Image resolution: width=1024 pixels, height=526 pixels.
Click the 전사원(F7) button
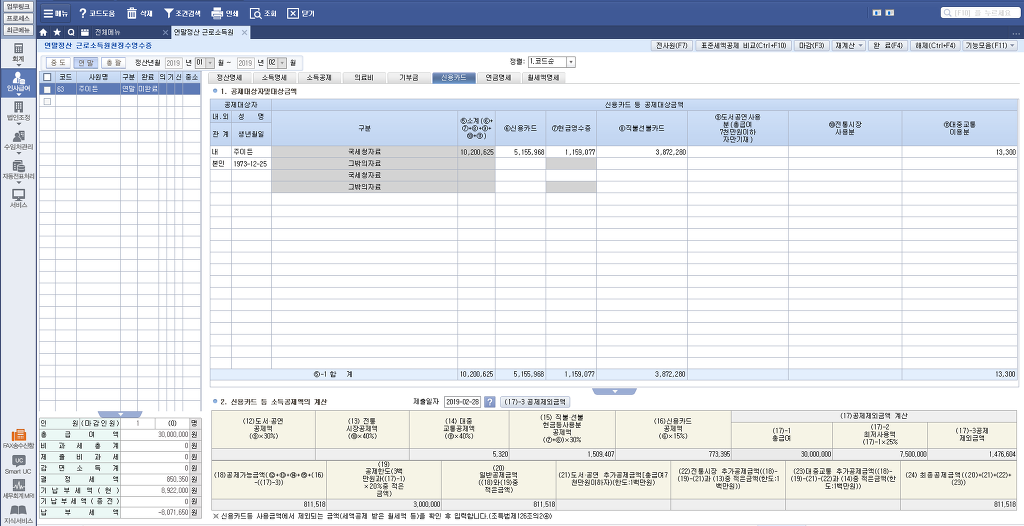[x=671, y=46]
